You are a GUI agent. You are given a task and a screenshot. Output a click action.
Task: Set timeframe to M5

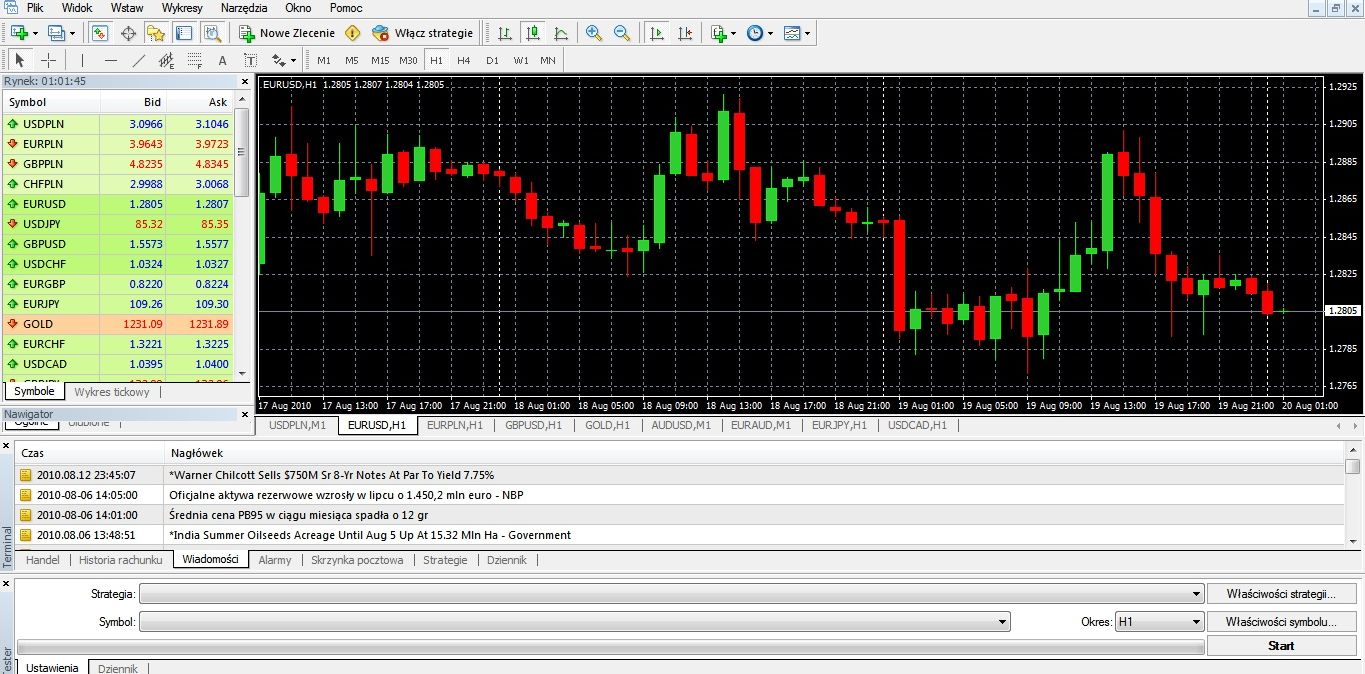pyautogui.click(x=352, y=60)
